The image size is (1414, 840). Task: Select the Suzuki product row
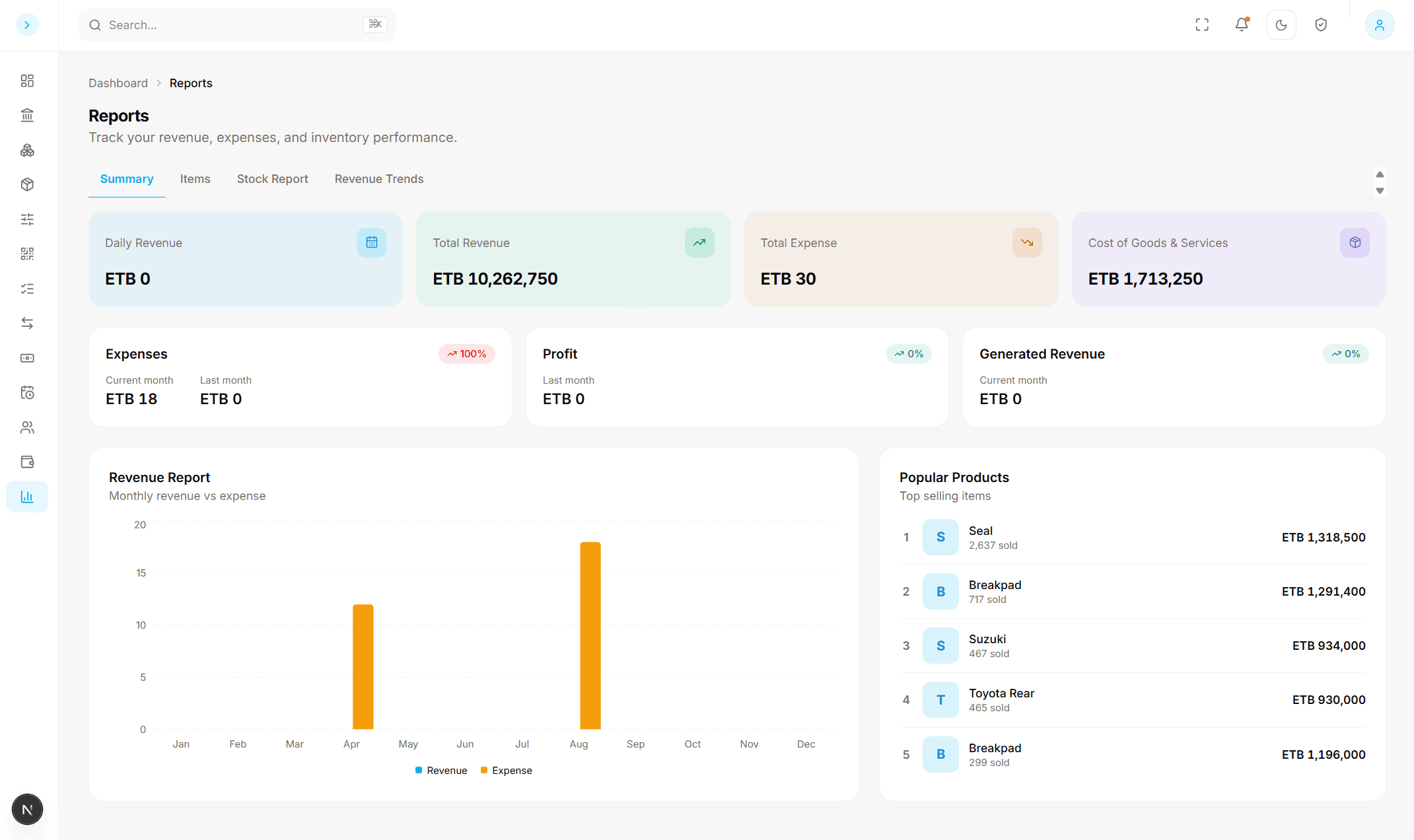(x=1132, y=645)
